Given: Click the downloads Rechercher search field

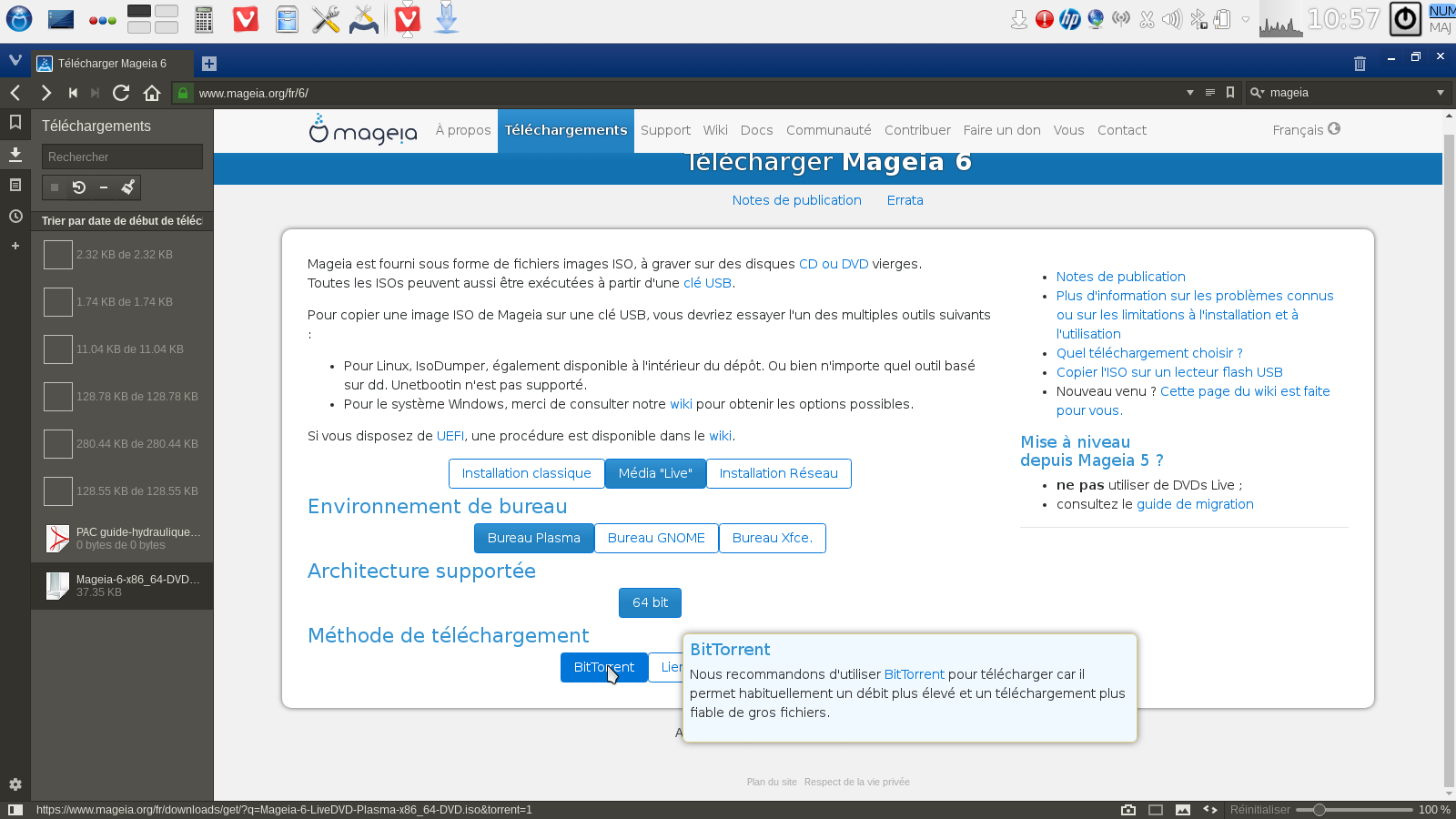Looking at the screenshot, I should (122, 157).
